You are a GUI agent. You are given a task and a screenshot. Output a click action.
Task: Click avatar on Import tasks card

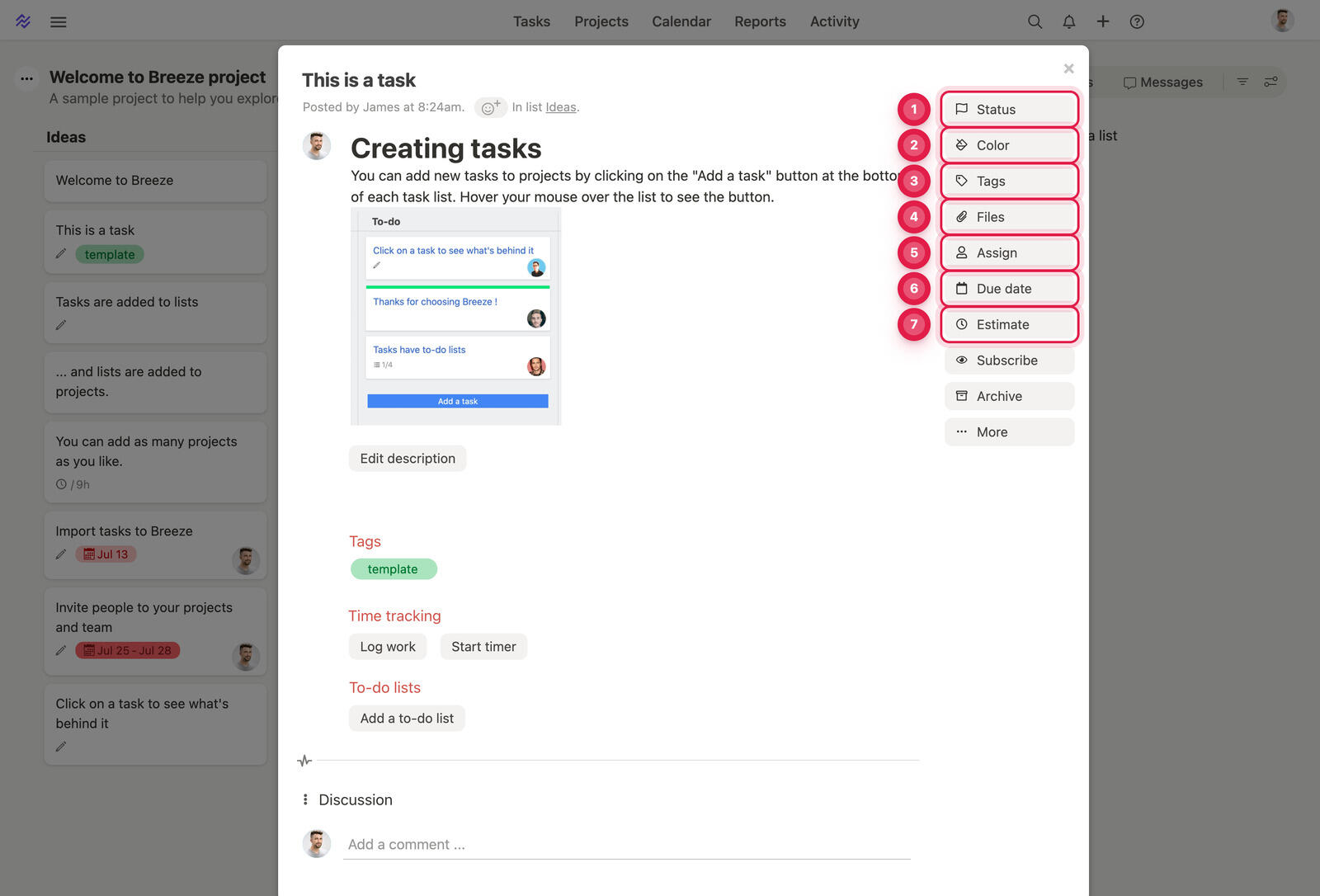[246, 561]
